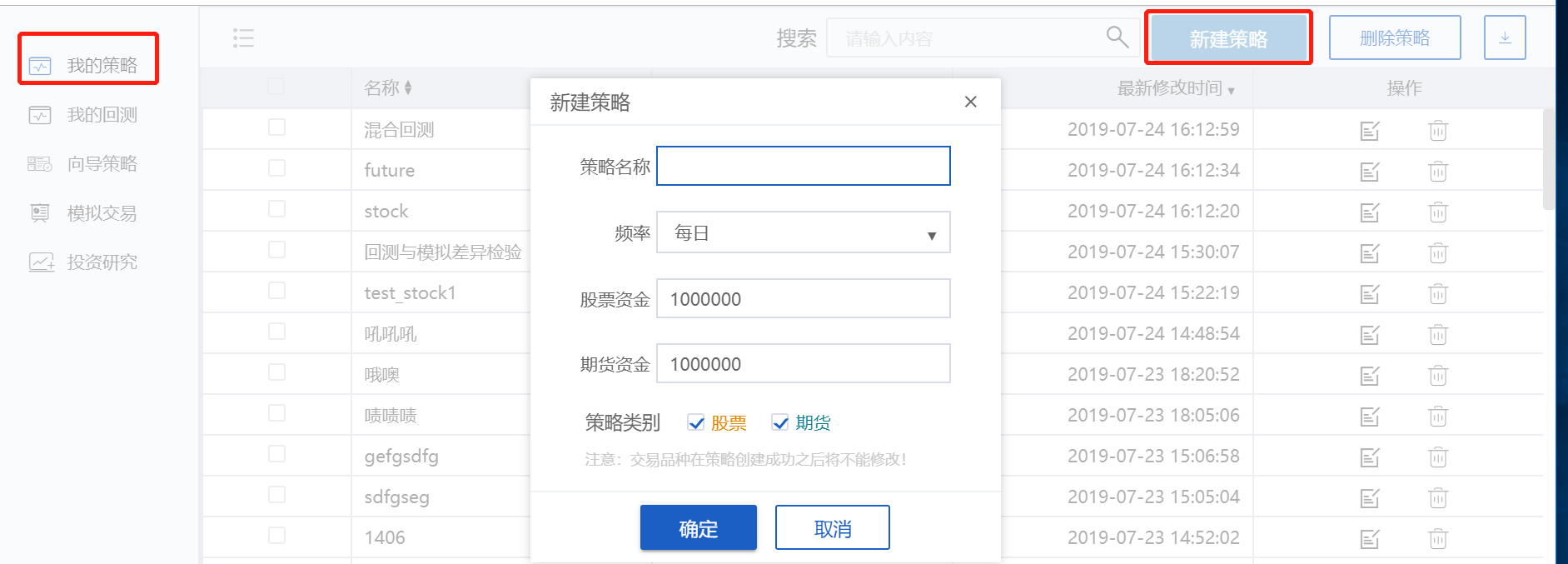The height and width of the screenshot is (564, 1568).
Task: Click edit icon for 混合回测 row
Action: click(x=1369, y=131)
